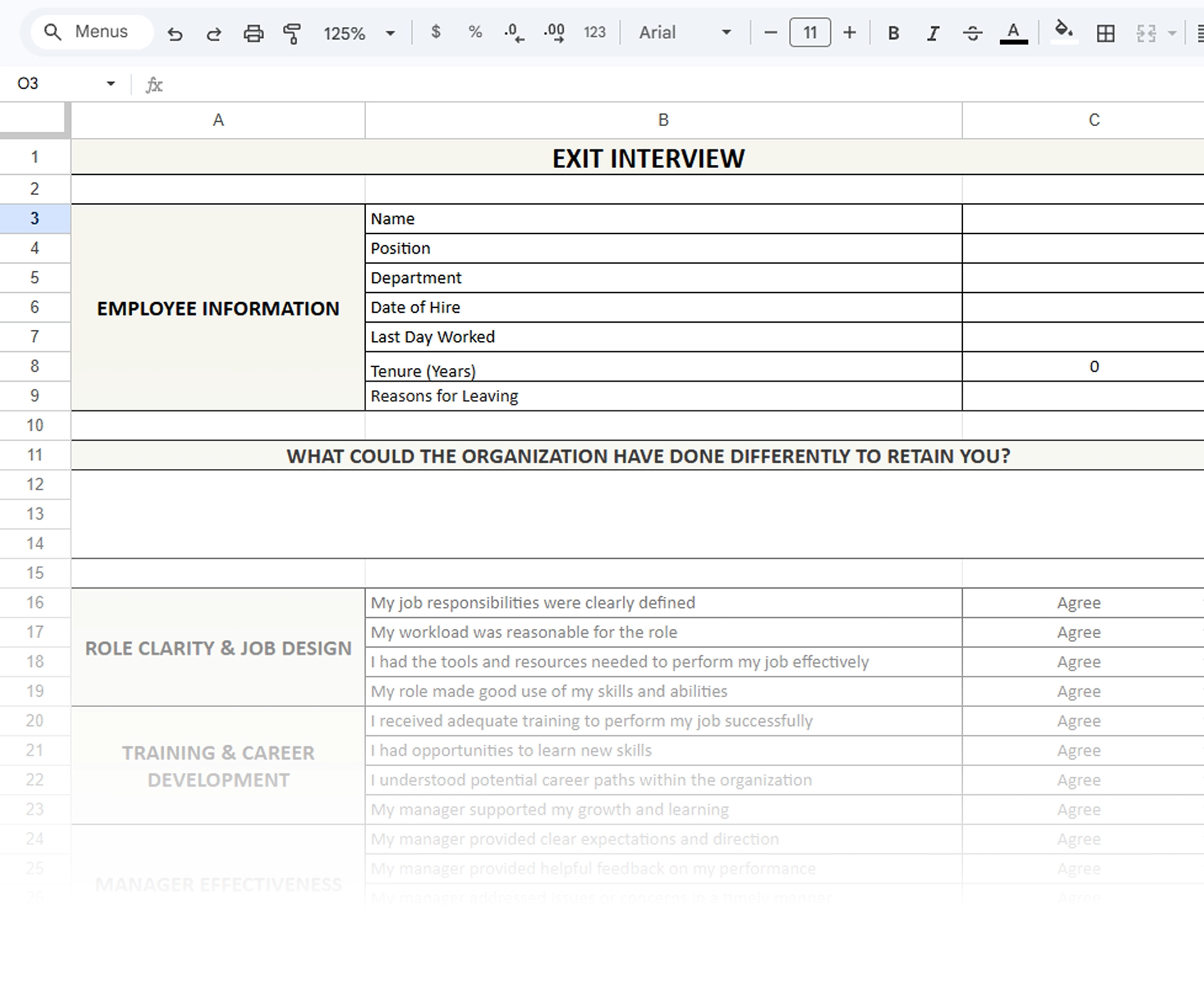Select row 11 header
Screen dimensions: 1204x1003
(34, 455)
